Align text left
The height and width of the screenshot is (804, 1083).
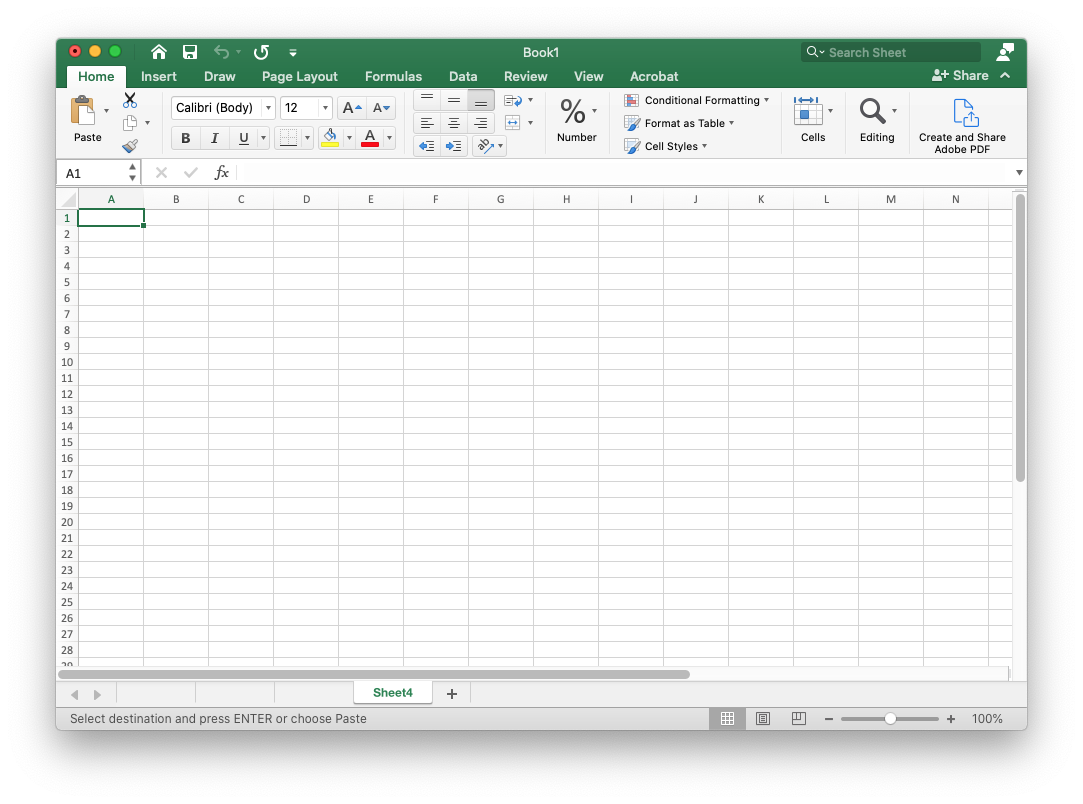pos(427,123)
